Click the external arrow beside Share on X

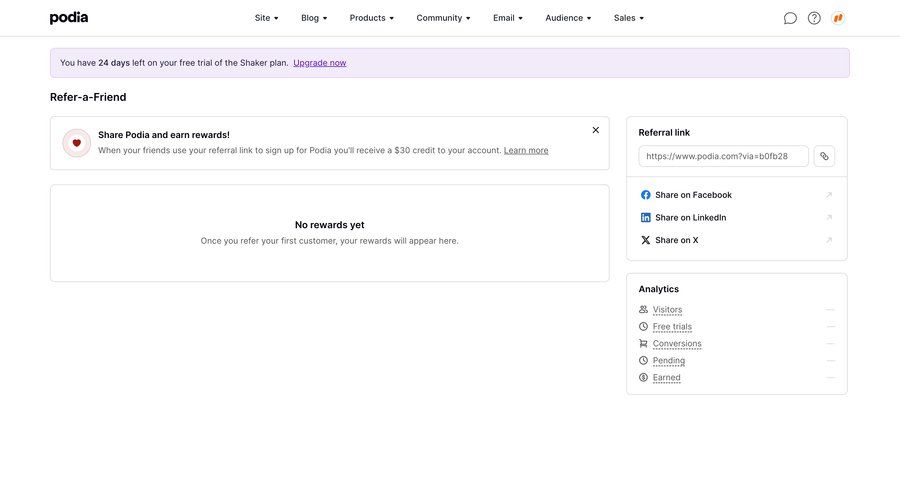[x=829, y=240]
